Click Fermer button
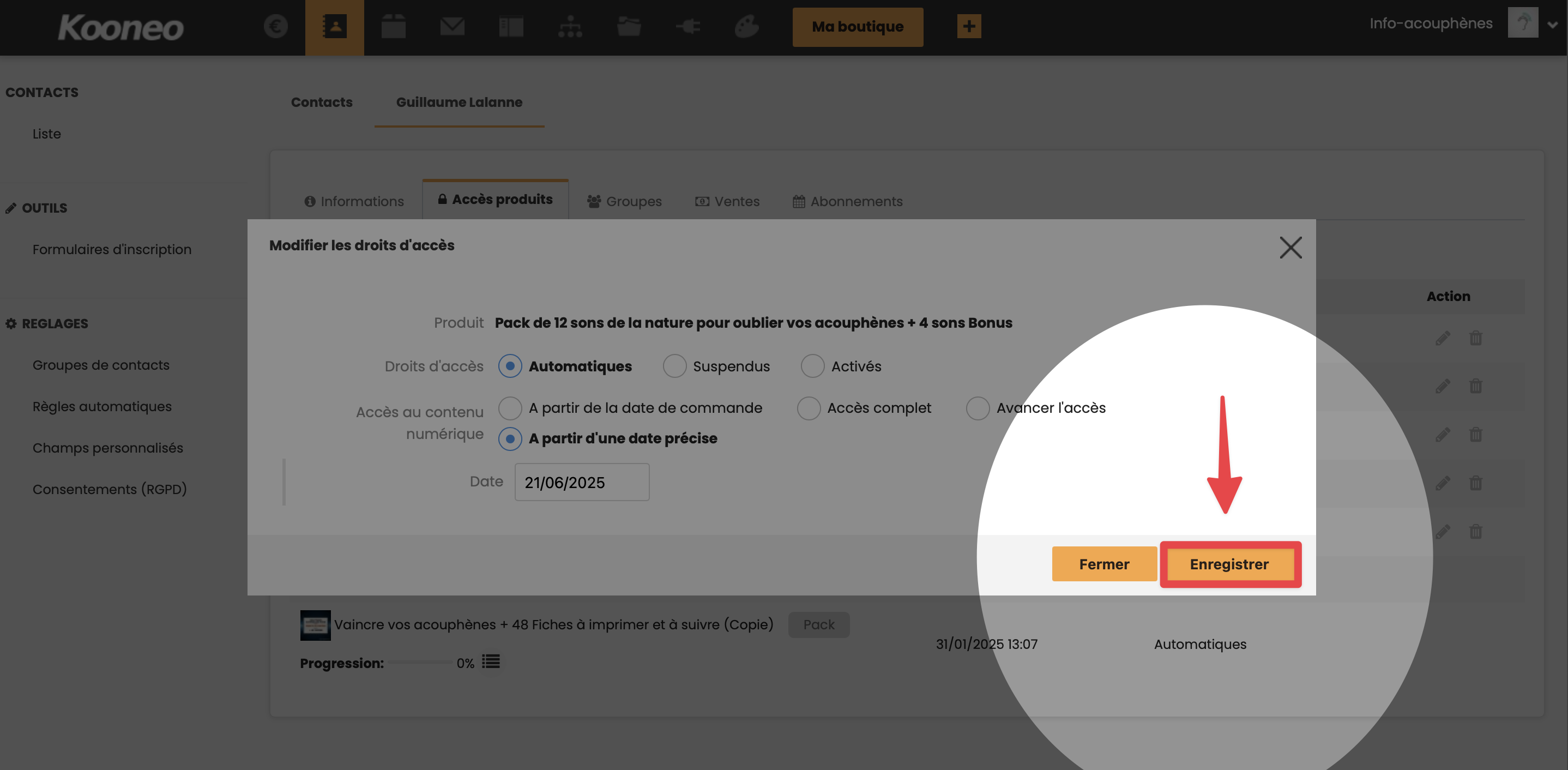This screenshot has width=1568, height=770. pyautogui.click(x=1103, y=564)
